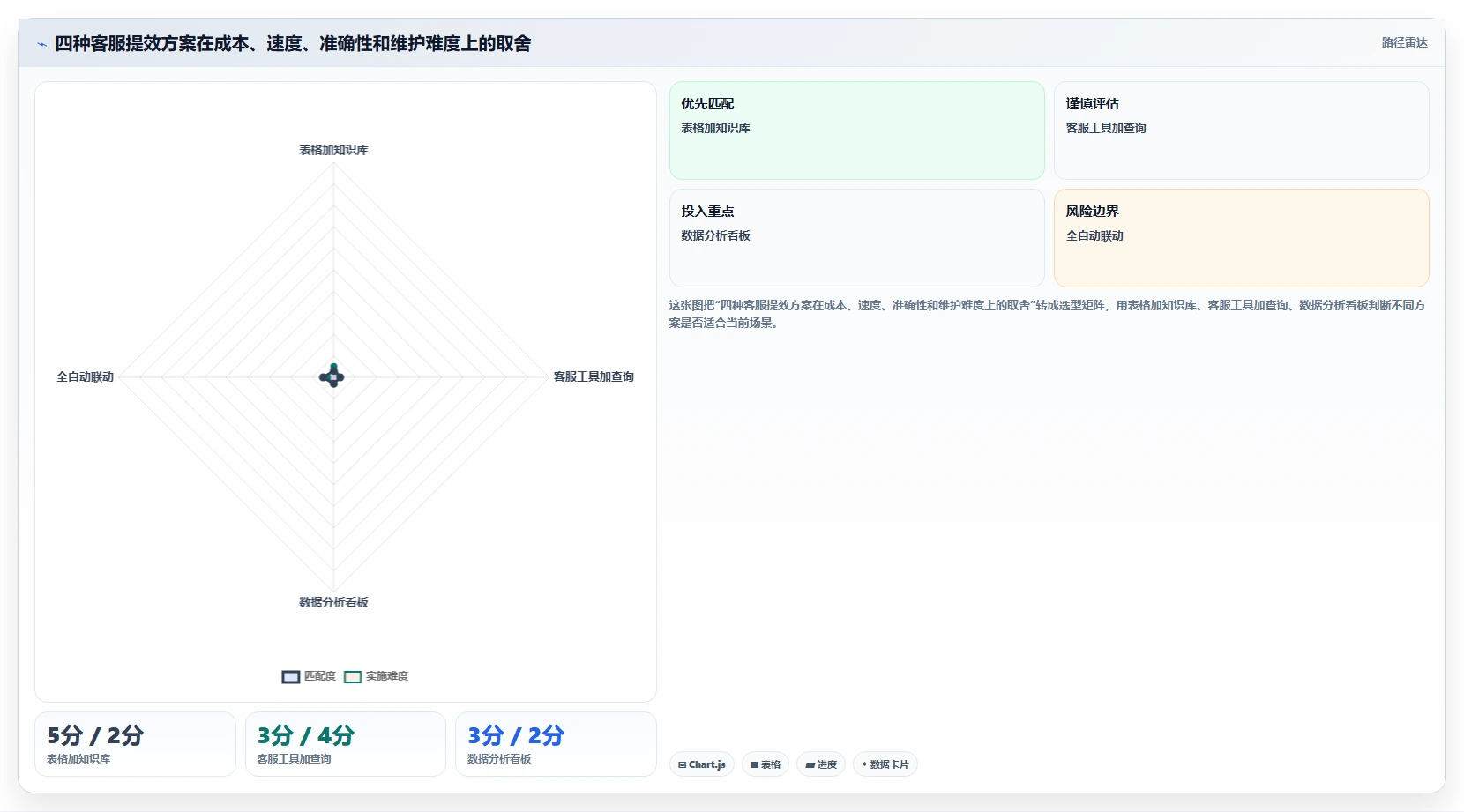Screen dimensions: 1464x812
Task: Click the 3分 / 4分 score card
Action: click(346, 744)
